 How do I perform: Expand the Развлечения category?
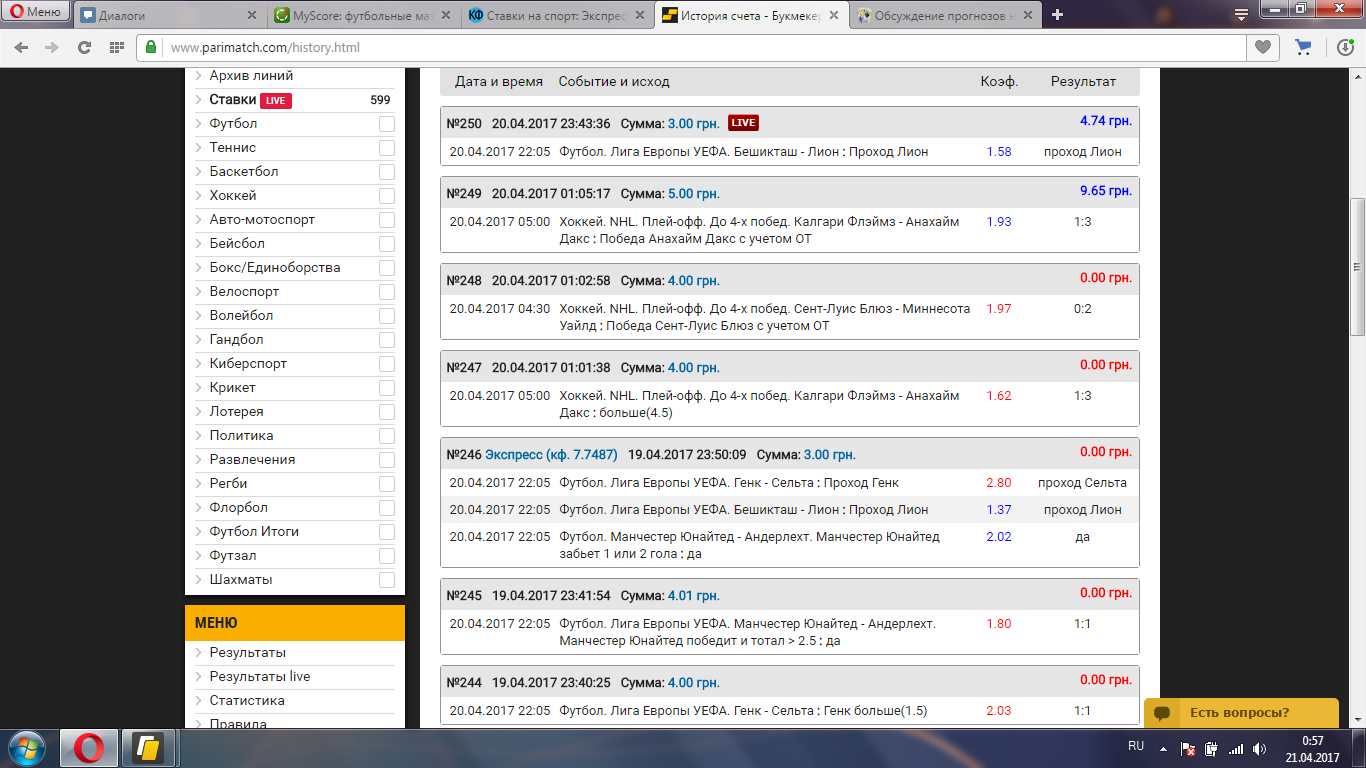[x=252, y=460]
